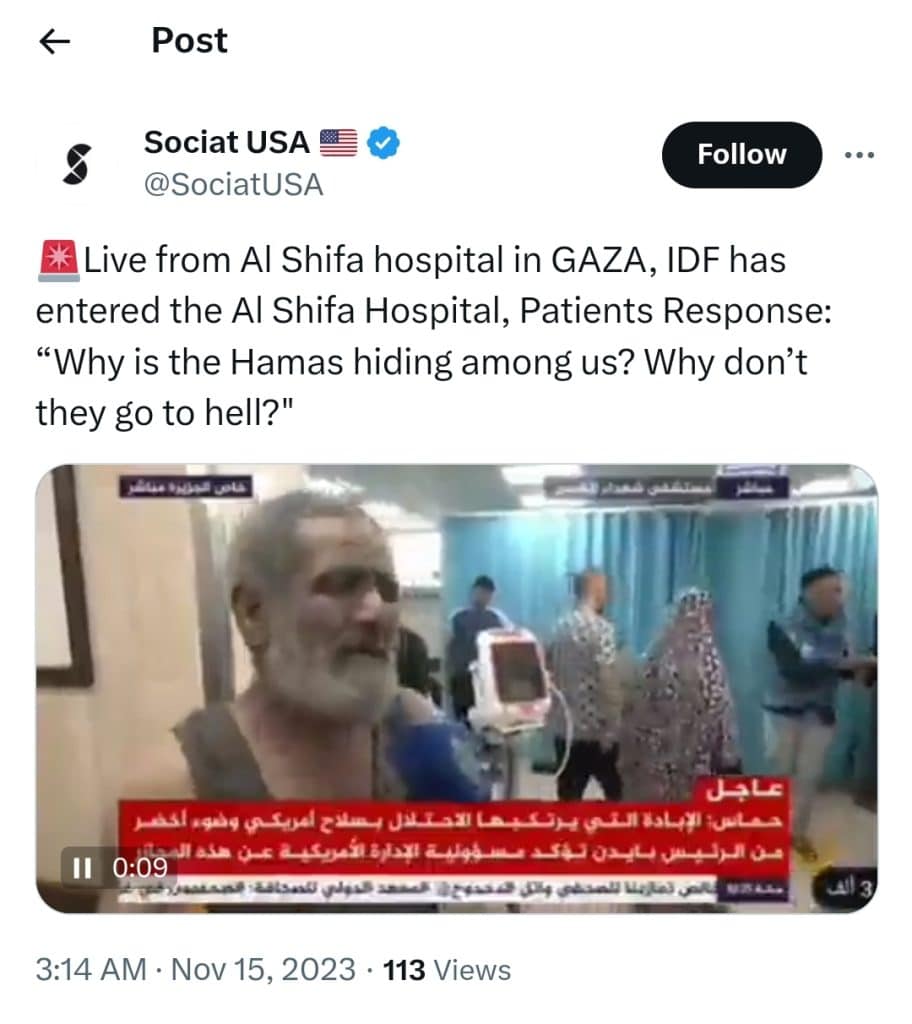Click the red siren emoji in post

pos(59,261)
